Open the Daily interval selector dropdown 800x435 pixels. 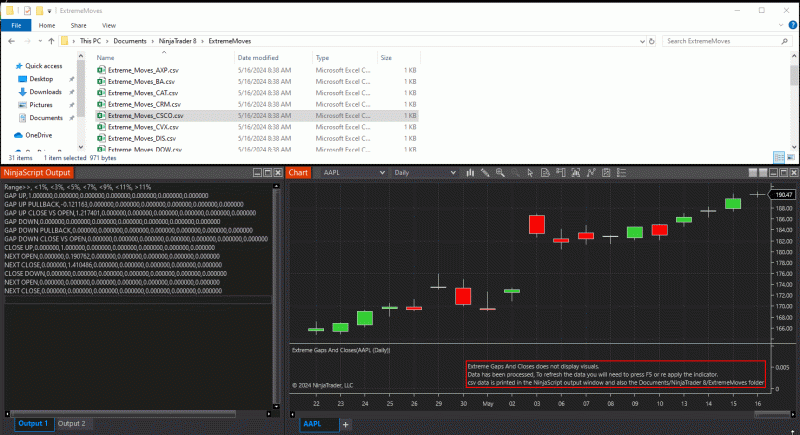(424, 173)
